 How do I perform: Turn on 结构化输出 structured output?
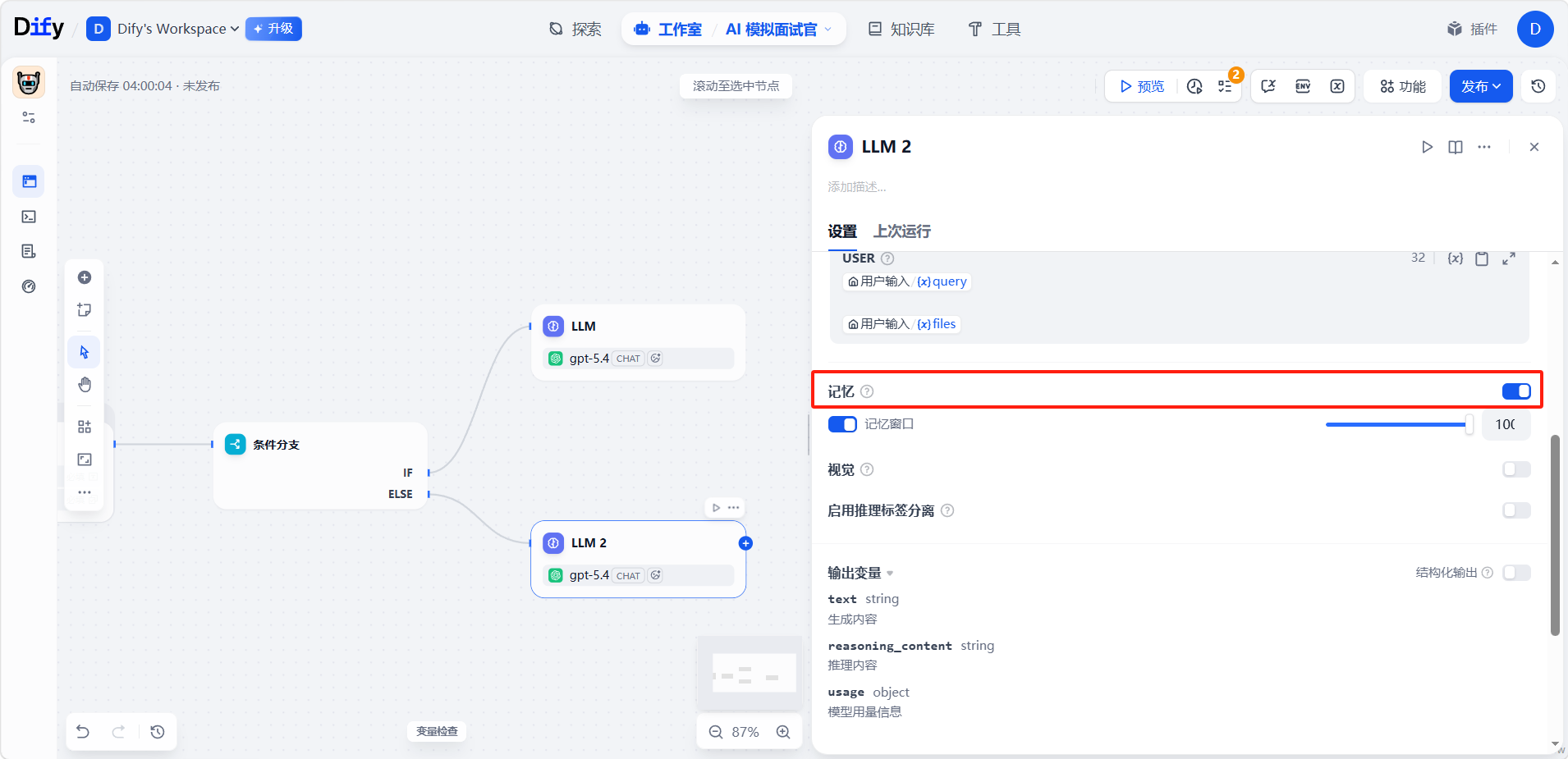(1515, 573)
